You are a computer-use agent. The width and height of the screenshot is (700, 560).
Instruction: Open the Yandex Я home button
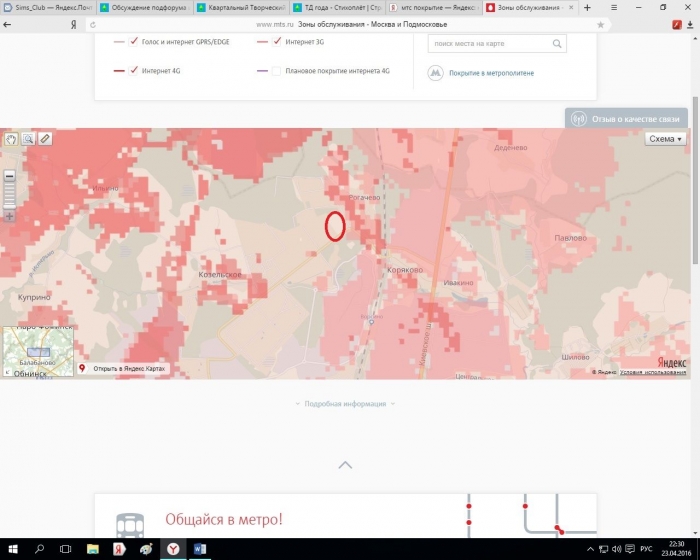[73, 25]
